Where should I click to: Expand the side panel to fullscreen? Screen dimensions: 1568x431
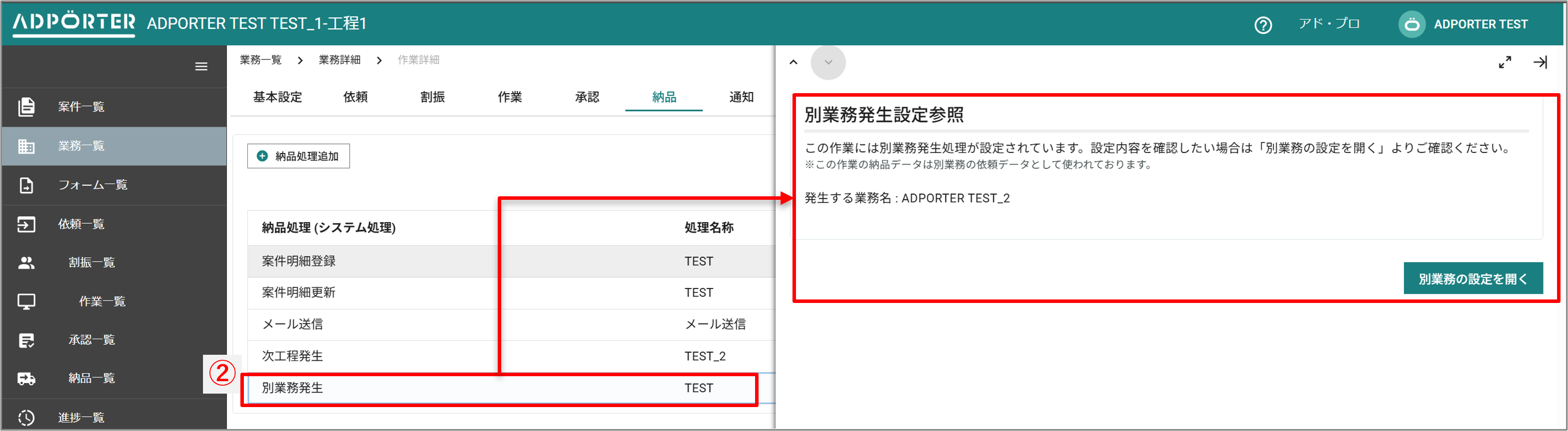coord(1505,63)
